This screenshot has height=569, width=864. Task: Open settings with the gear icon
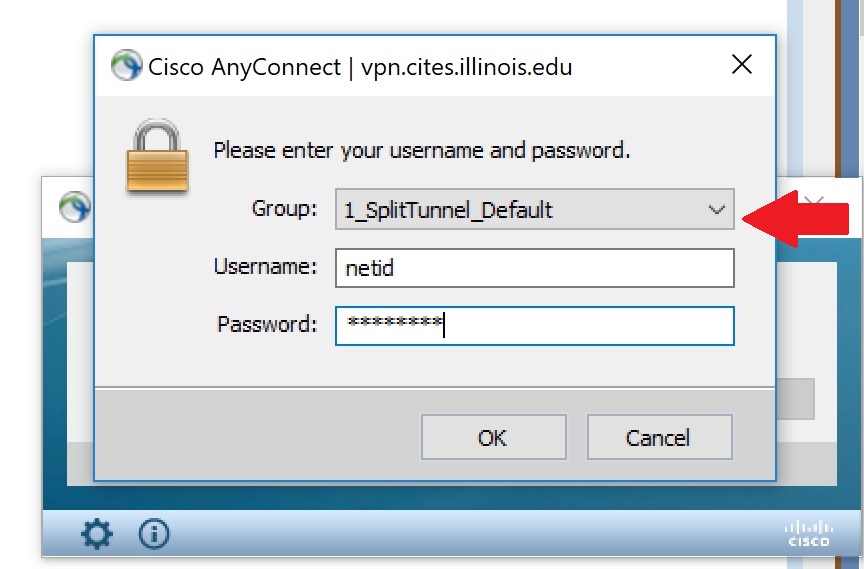(x=96, y=535)
